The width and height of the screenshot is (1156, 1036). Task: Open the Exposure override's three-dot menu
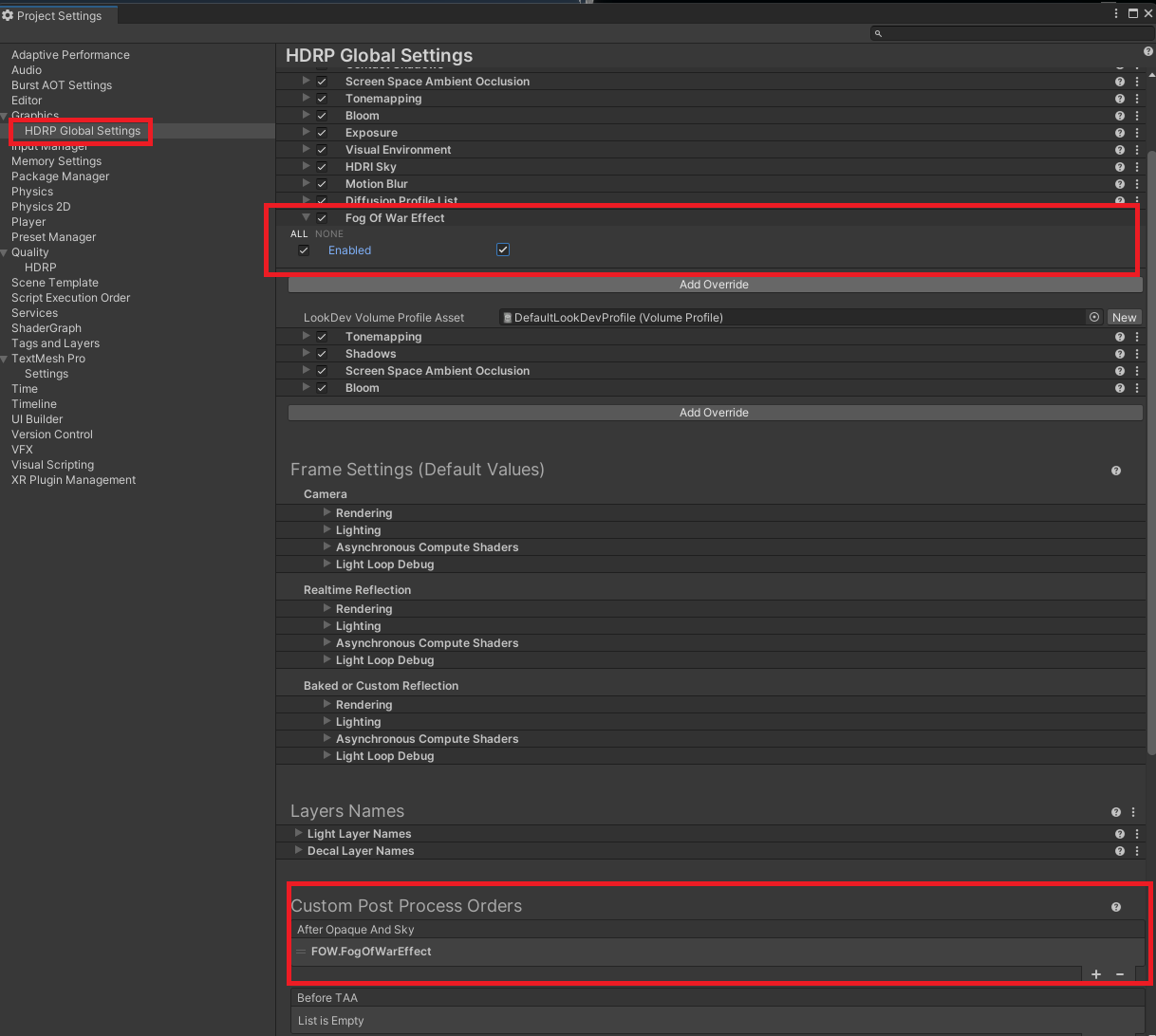[x=1137, y=133]
